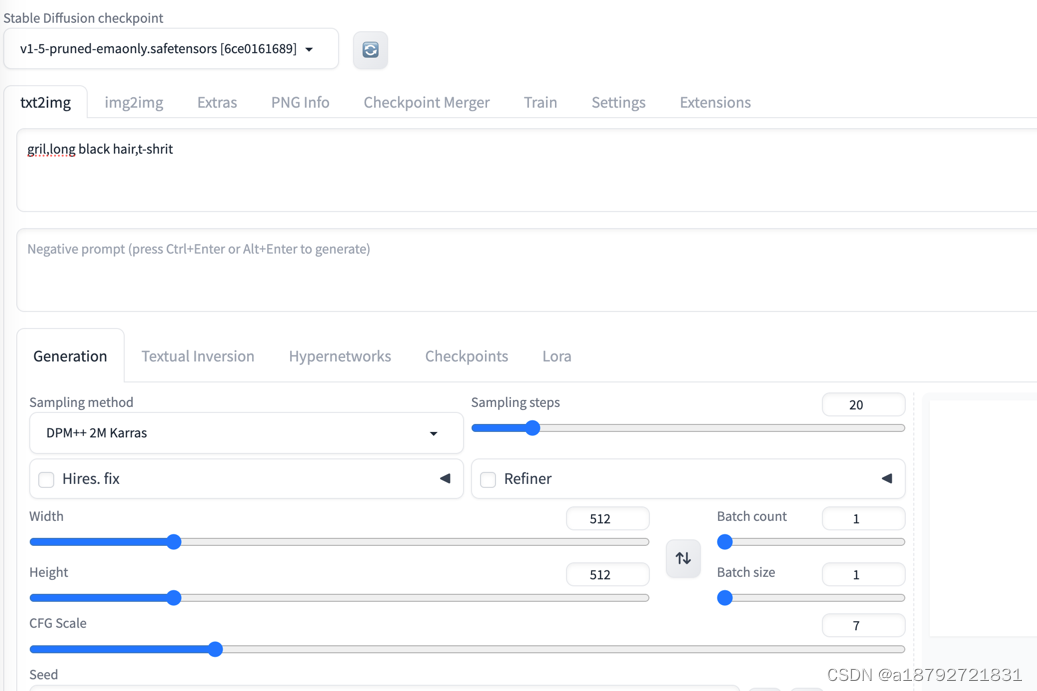Screen dimensions: 1037x691
Task: Click the Height number field
Action: click(607, 575)
